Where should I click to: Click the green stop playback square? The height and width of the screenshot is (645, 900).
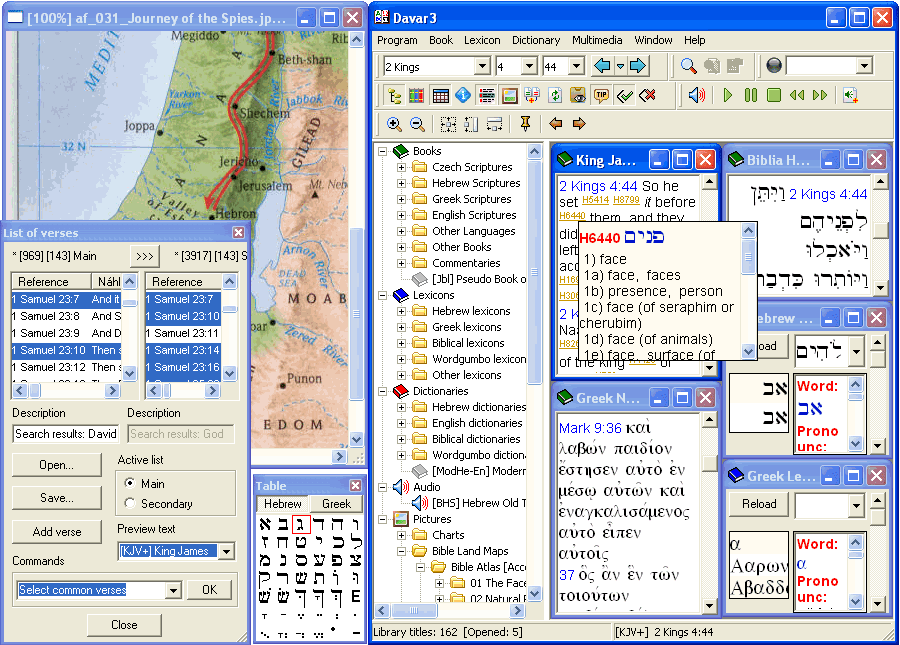tap(774, 95)
